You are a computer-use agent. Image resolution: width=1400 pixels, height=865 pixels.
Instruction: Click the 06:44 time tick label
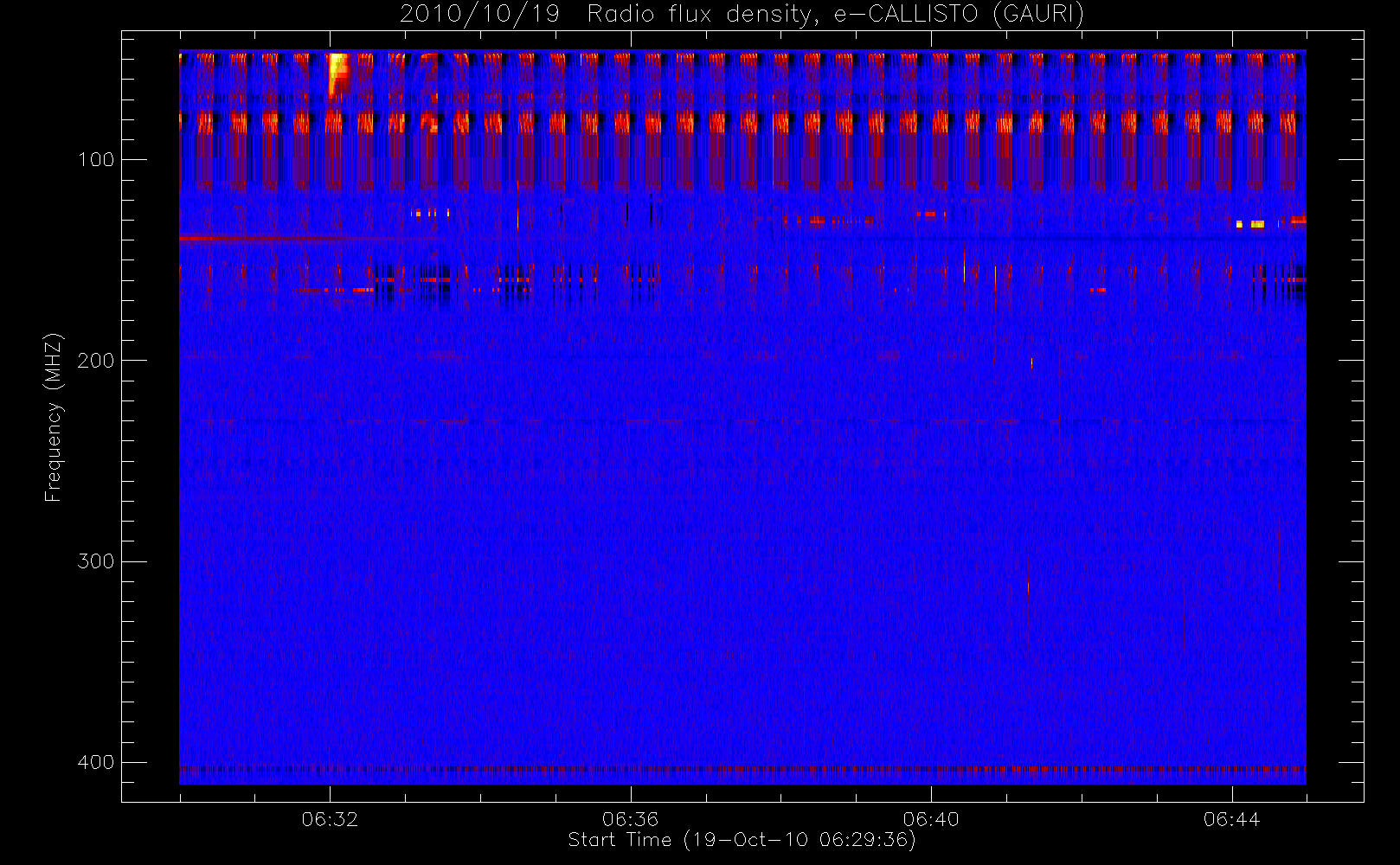coord(1231,818)
